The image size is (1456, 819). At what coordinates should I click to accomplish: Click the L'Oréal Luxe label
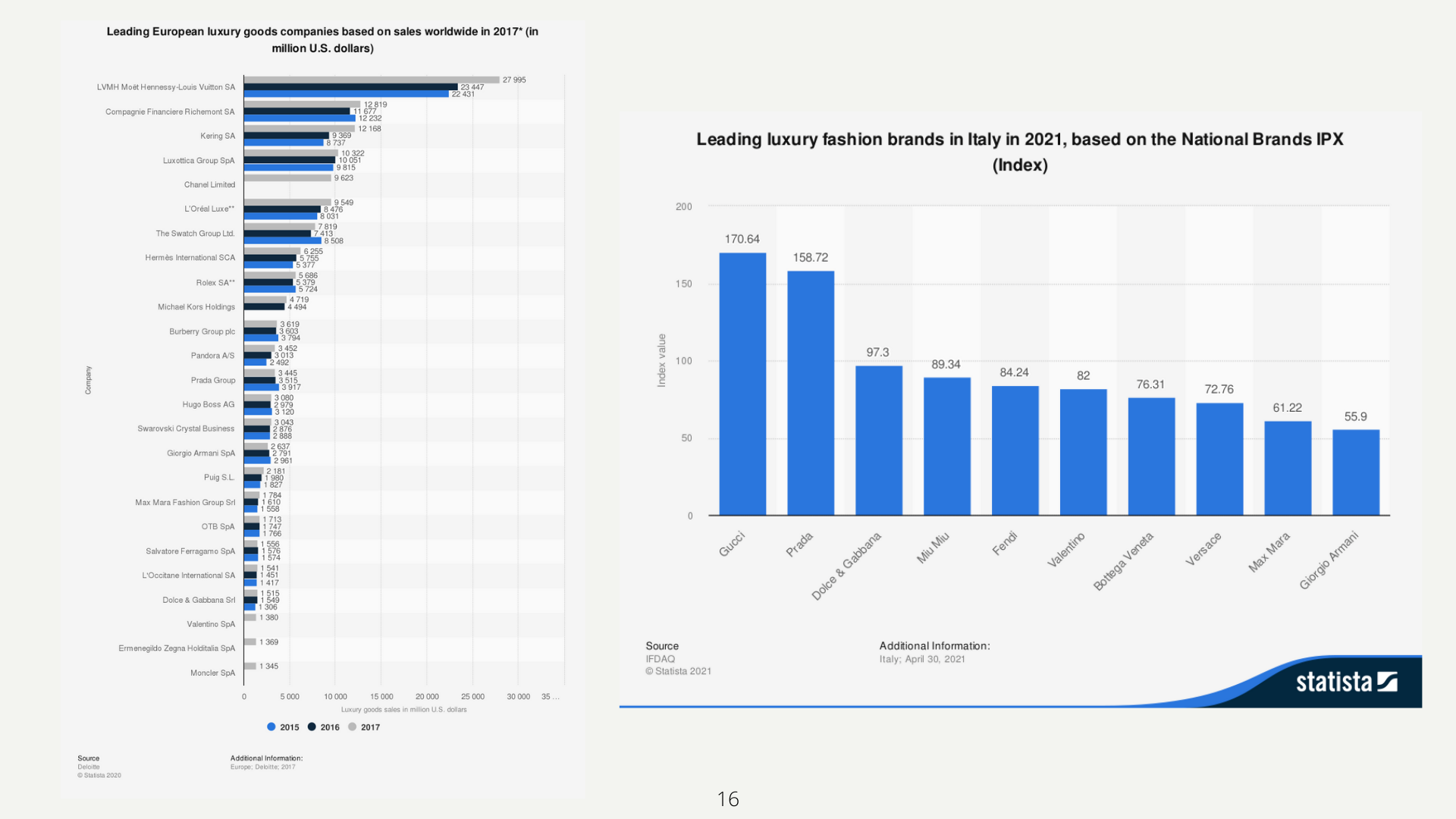coord(209,209)
